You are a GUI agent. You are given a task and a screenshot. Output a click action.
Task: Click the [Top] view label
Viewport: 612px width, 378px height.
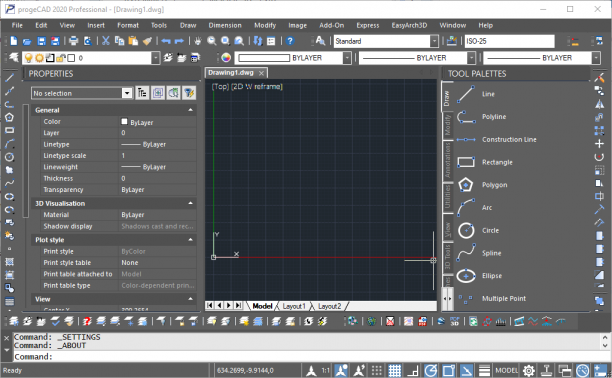tap(220, 87)
